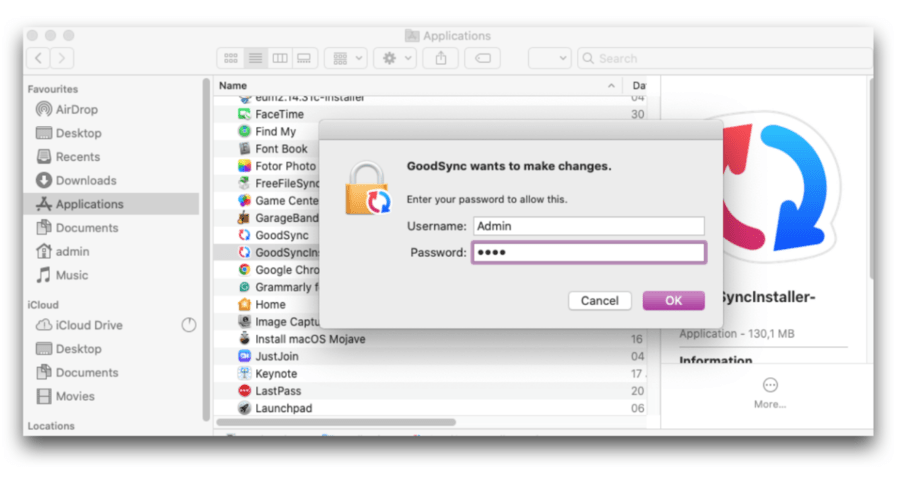Select Image Capture app row
900x478 pixels.
click(x=267, y=322)
